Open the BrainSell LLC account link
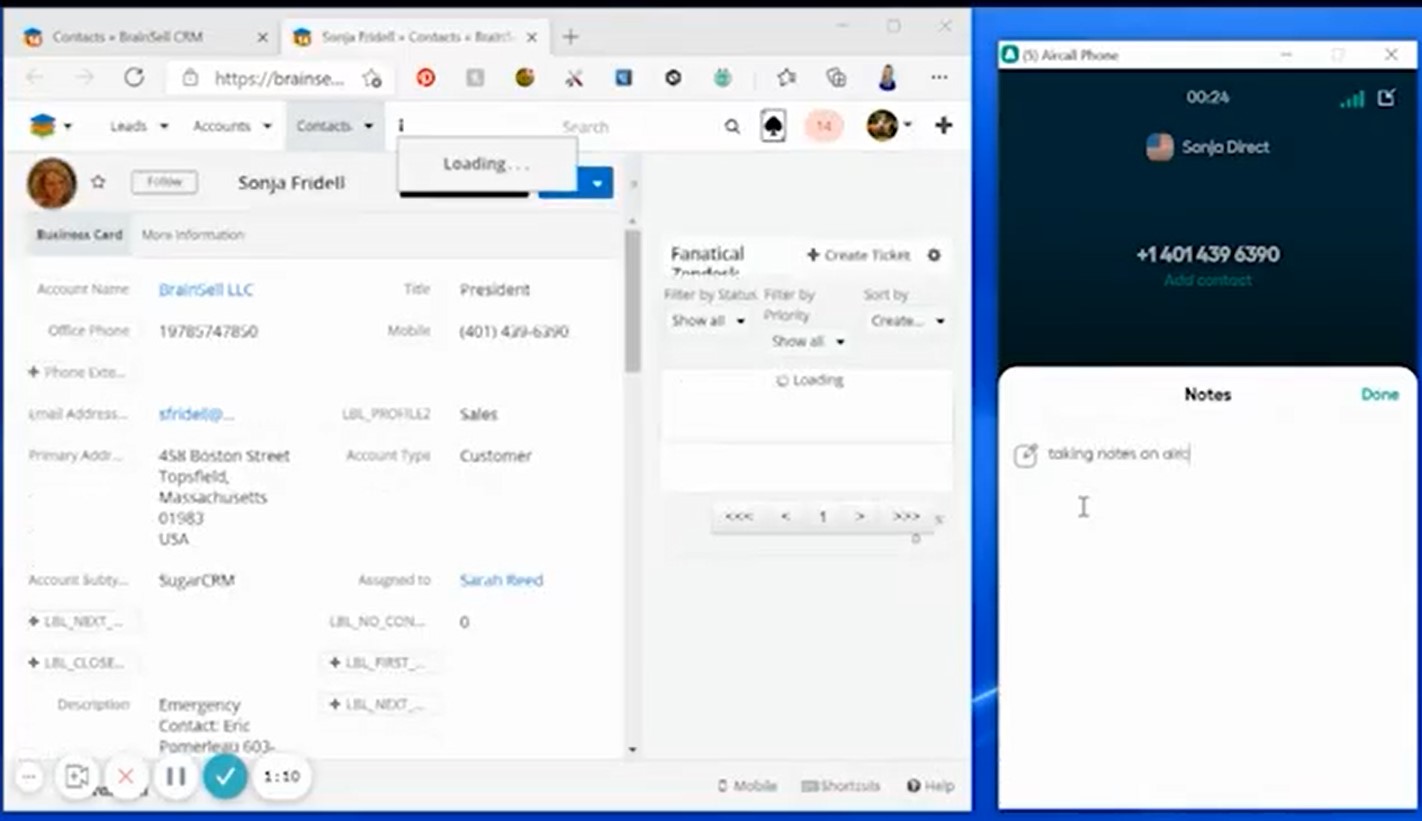1422x821 pixels. point(206,290)
